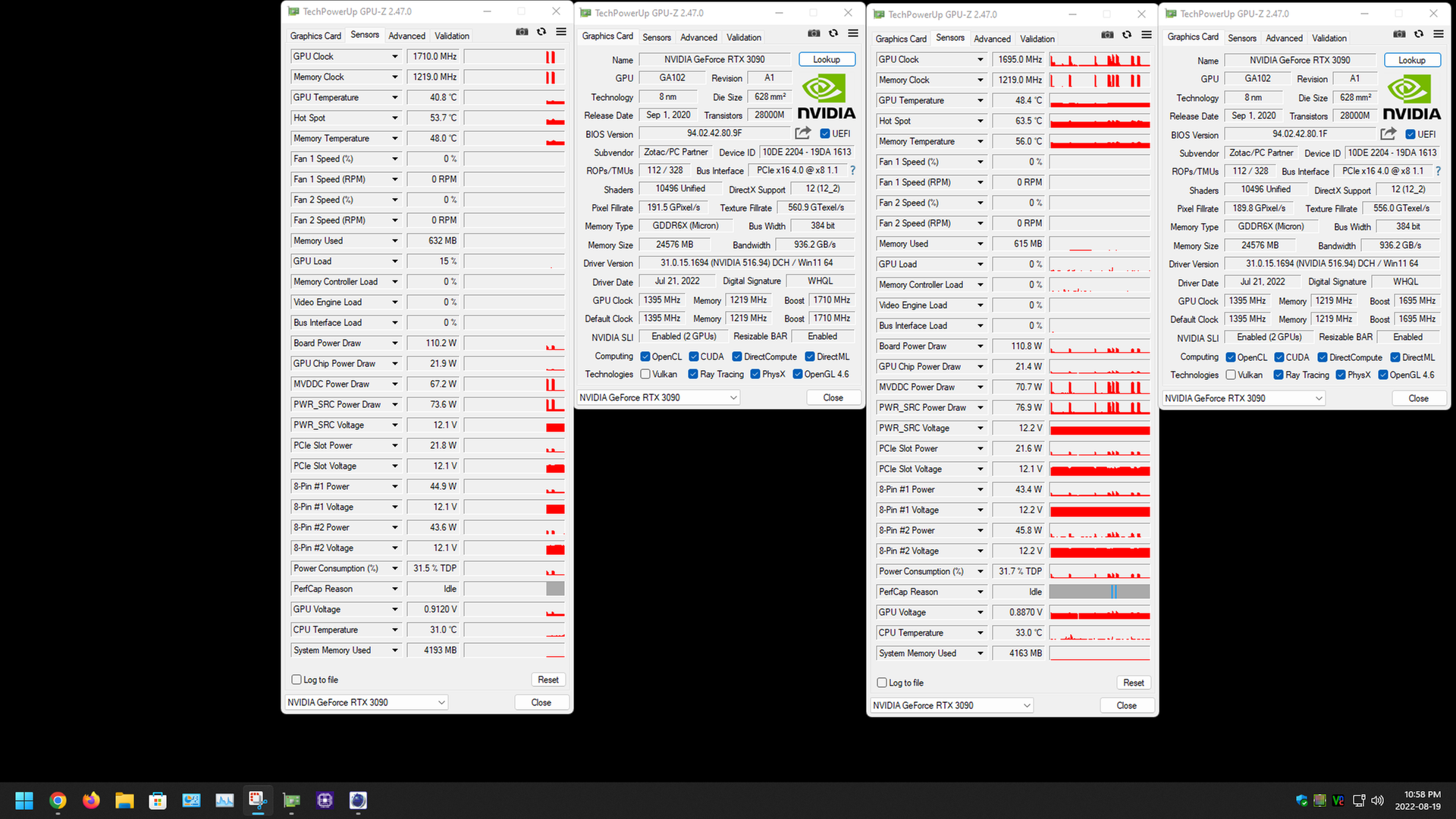Open GPU selector dropdown in left Graphics Card window
Image resolution: width=1456 pixels, height=819 pixels.
click(x=658, y=397)
